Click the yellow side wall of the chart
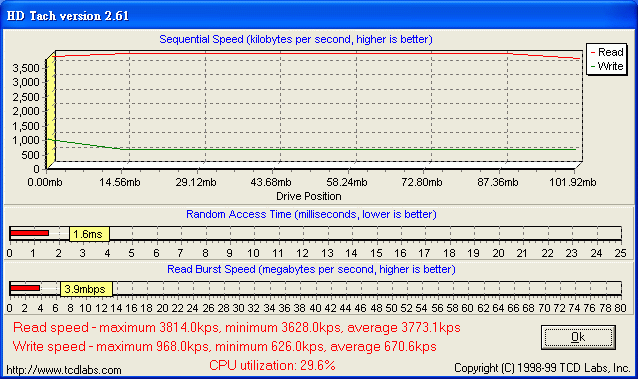Viewport: 638px width, 379px height. click(x=50, y=110)
